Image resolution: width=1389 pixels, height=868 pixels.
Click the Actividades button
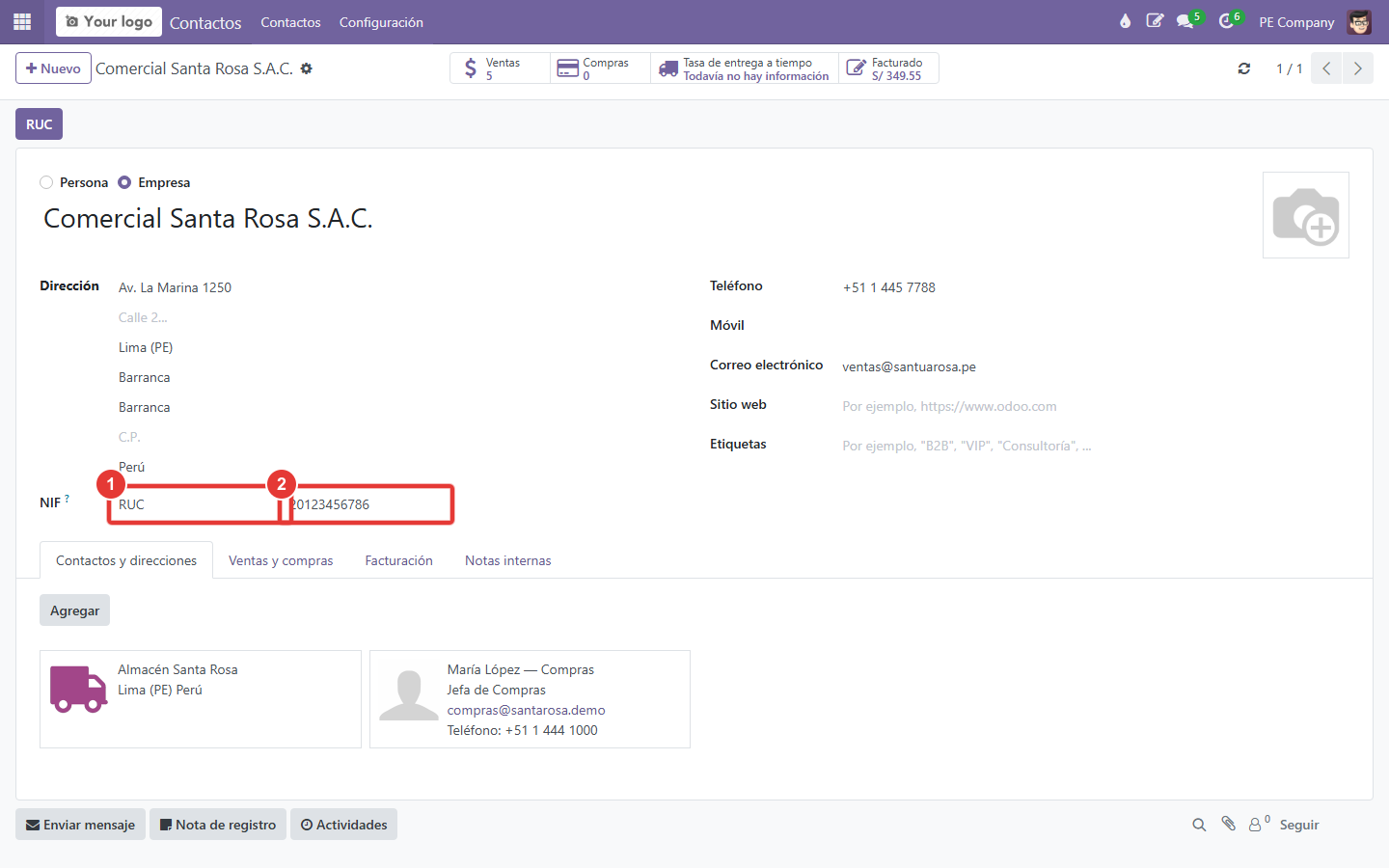pyautogui.click(x=343, y=825)
